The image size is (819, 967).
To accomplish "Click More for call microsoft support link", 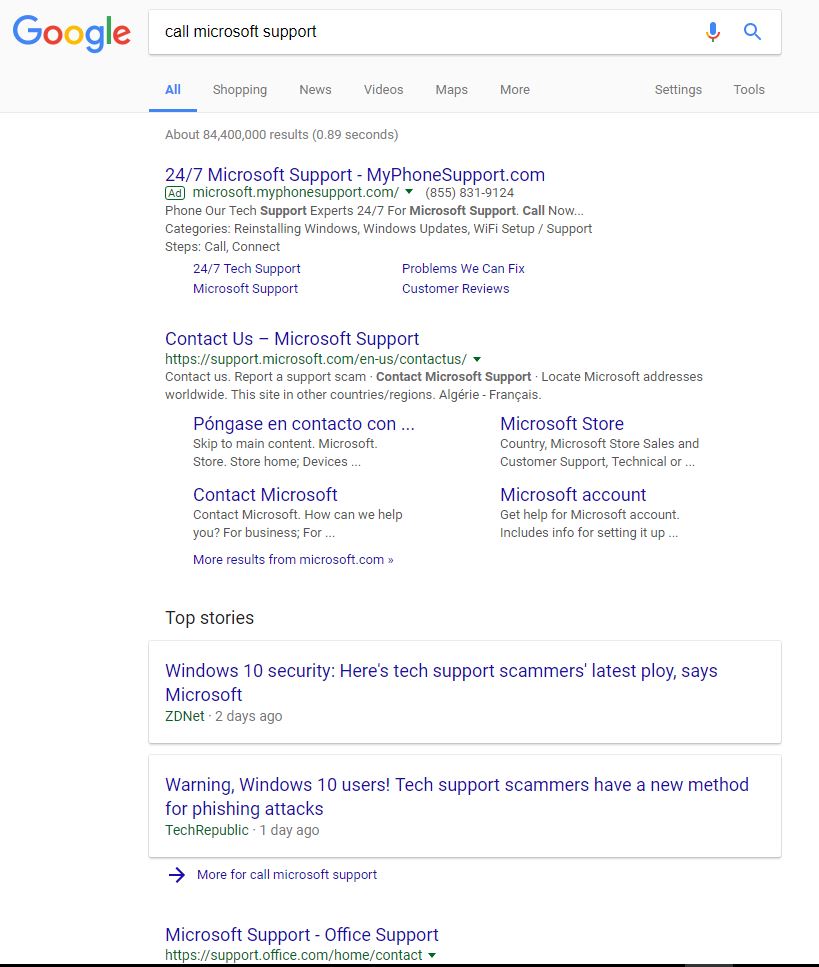I will point(287,874).
